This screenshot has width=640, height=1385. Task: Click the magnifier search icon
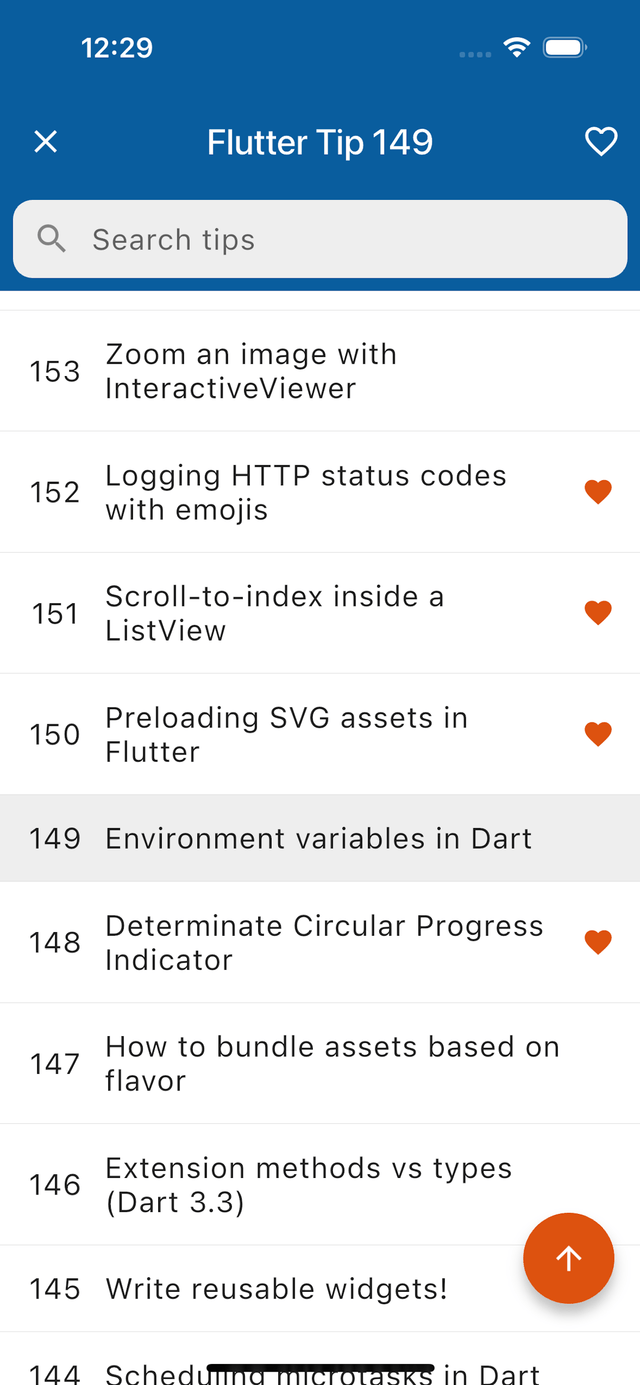point(51,239)
